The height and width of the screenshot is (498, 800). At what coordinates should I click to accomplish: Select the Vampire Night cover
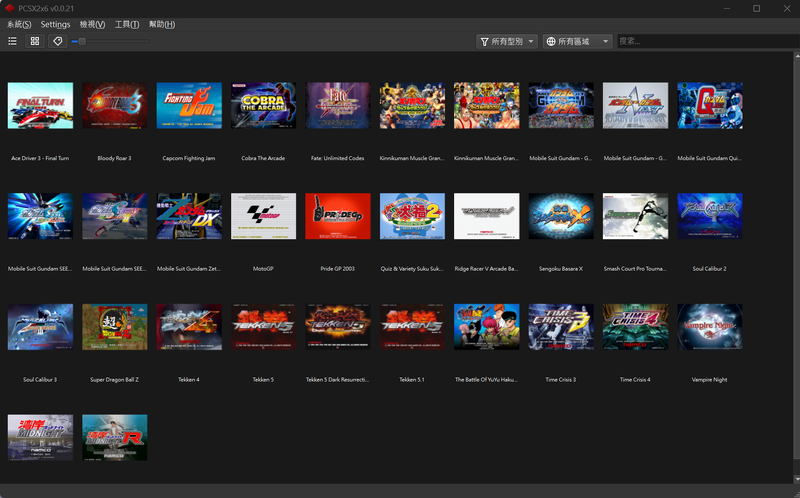(710, 327)
